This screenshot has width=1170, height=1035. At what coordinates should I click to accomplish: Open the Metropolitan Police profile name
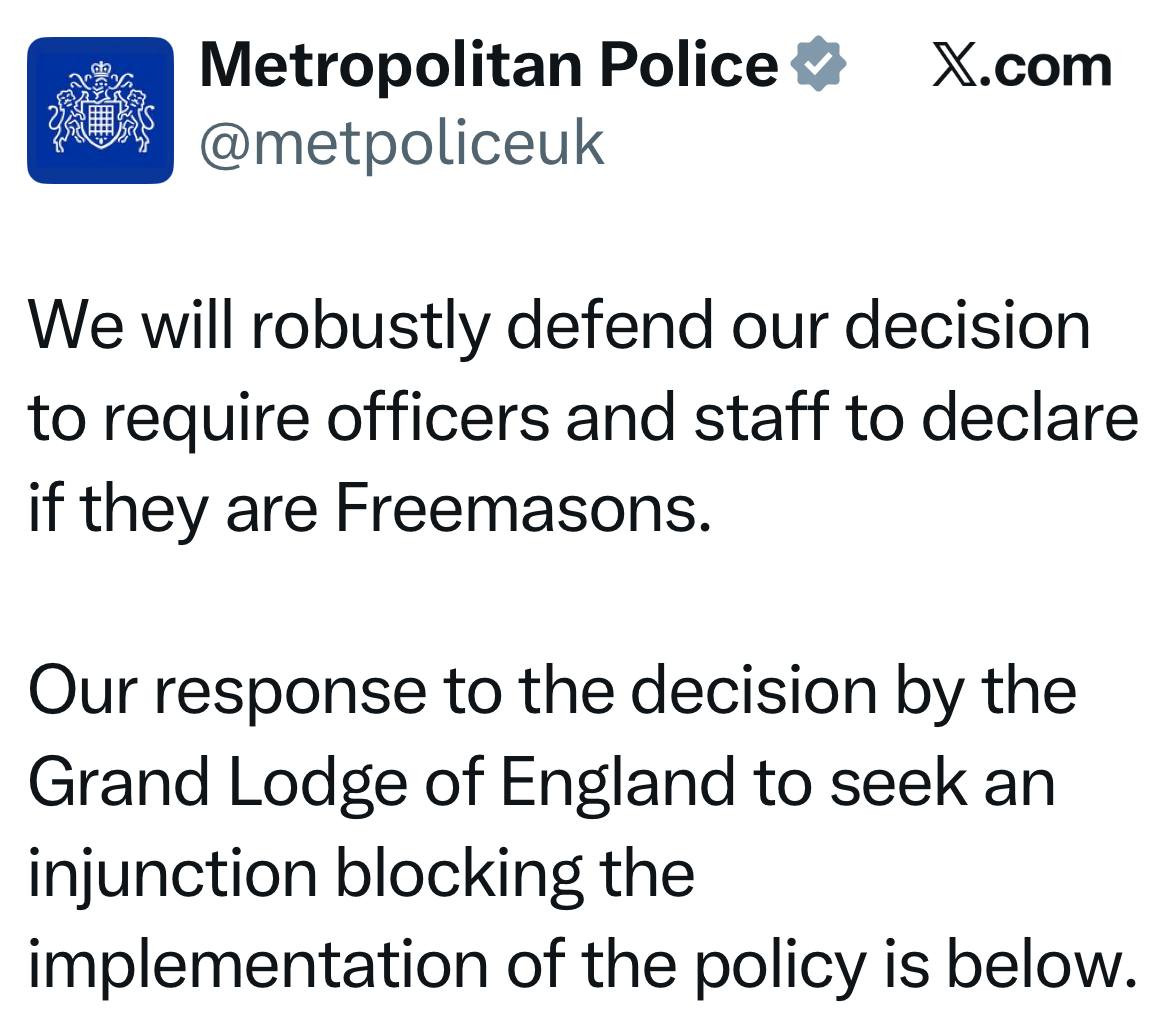pyautogui.click(x=488, y=66)
